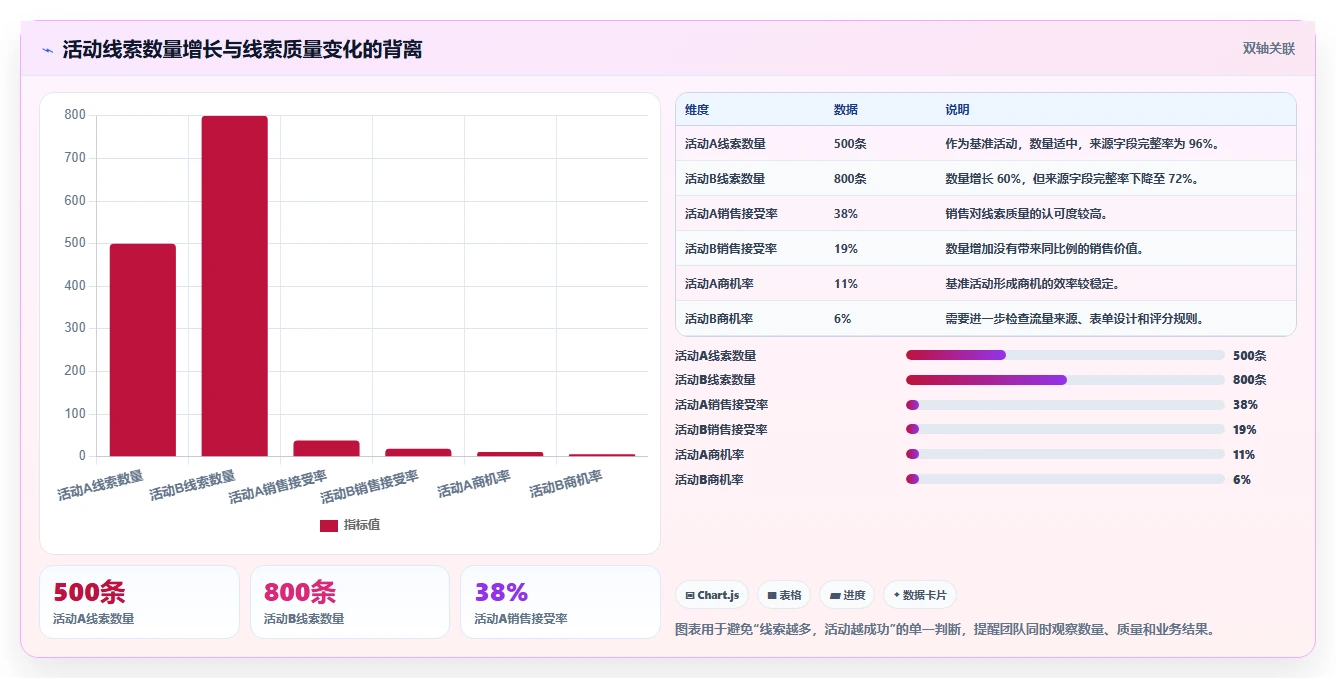This screenshot has height=678, width=1336.
Task: Select the 表格 chip
Action: point(784,595)
